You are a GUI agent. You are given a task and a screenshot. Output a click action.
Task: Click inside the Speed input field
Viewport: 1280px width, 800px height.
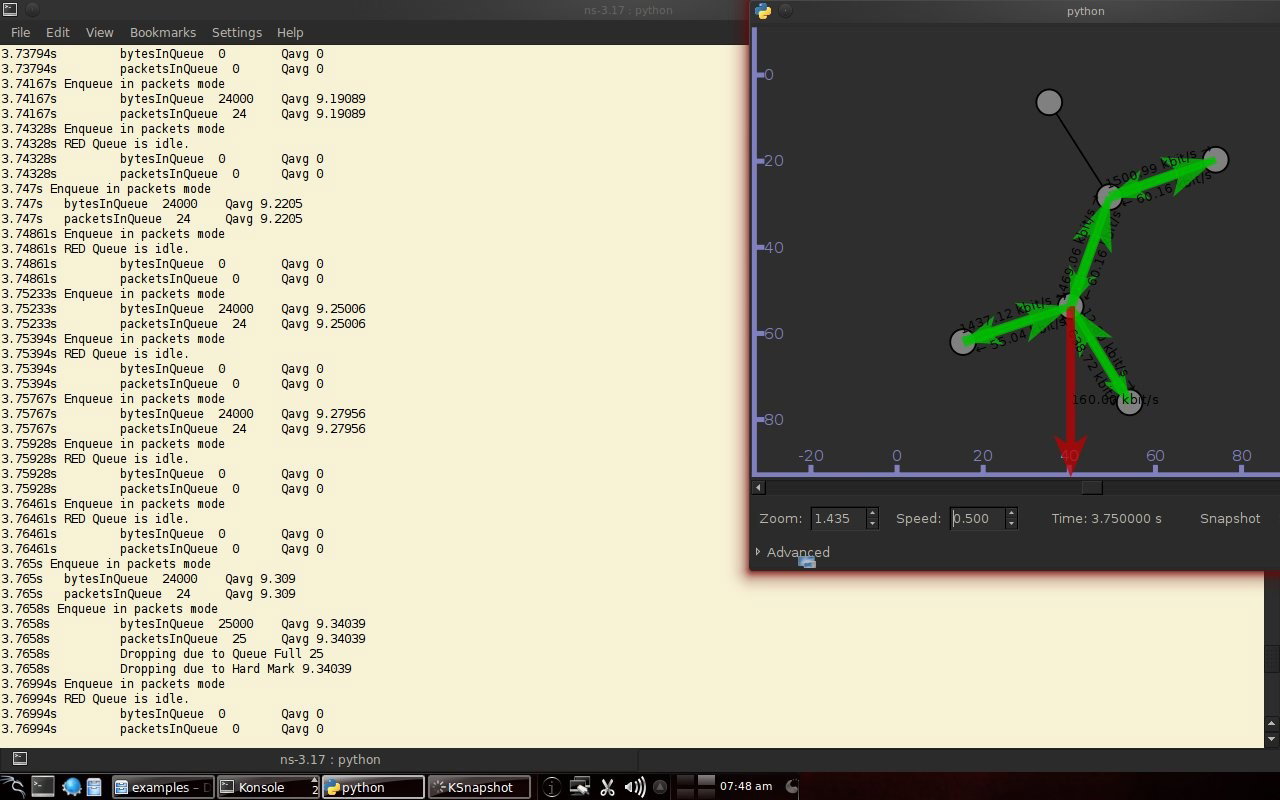[x=977, y=518]
